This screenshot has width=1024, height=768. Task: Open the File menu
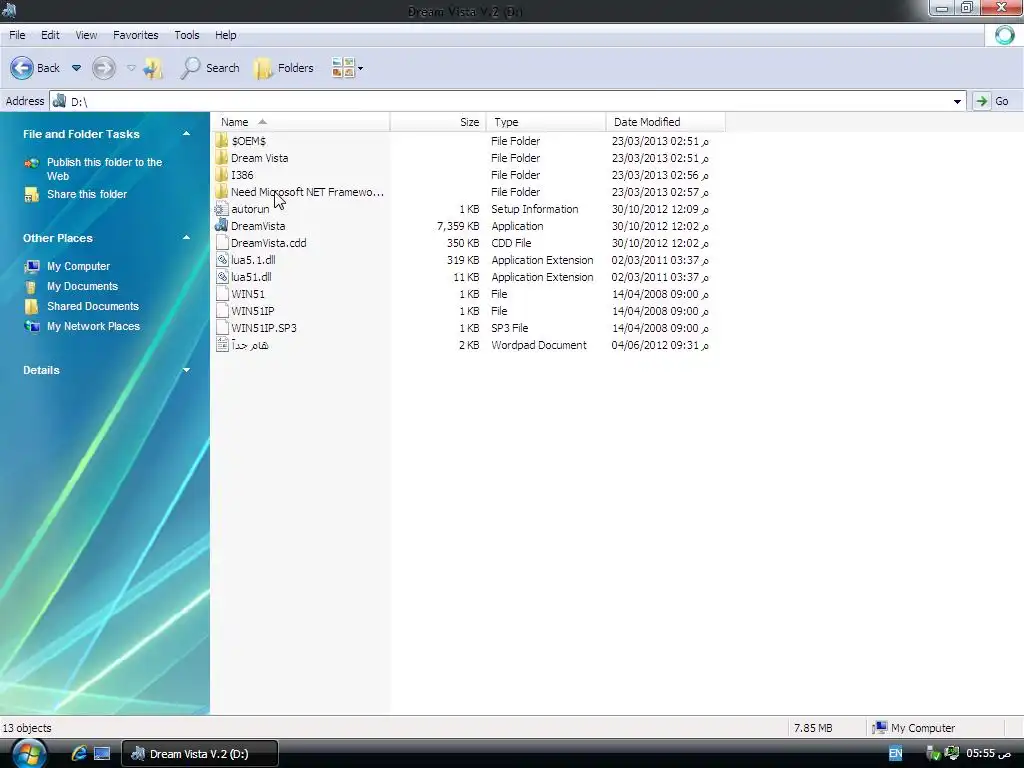coord(17,35)
